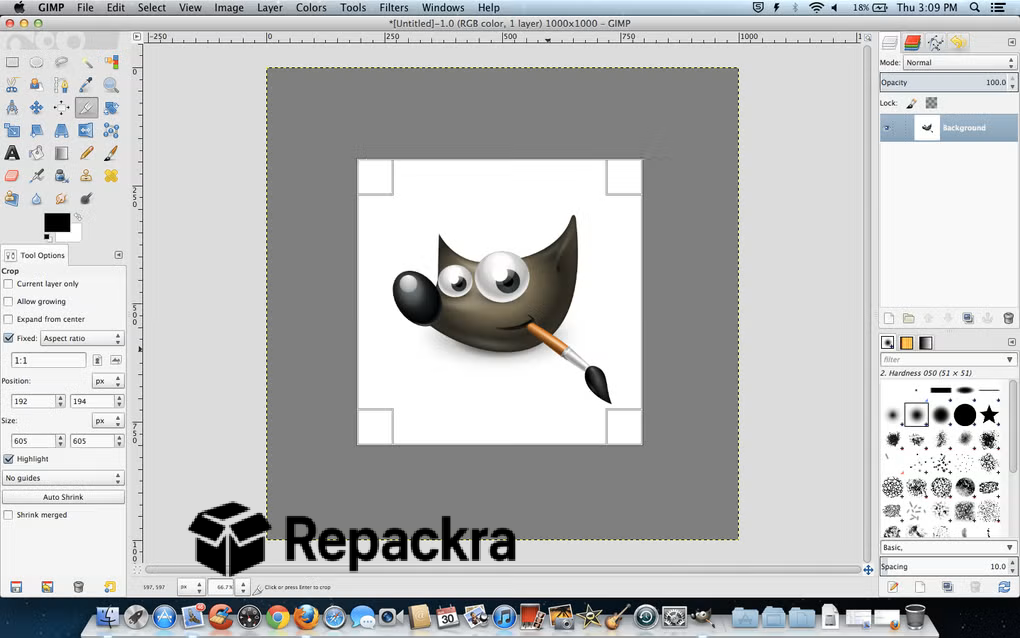1020x638 pixels.
Task: Enable the Allow growing checkbox
Action: coord(8,302)
